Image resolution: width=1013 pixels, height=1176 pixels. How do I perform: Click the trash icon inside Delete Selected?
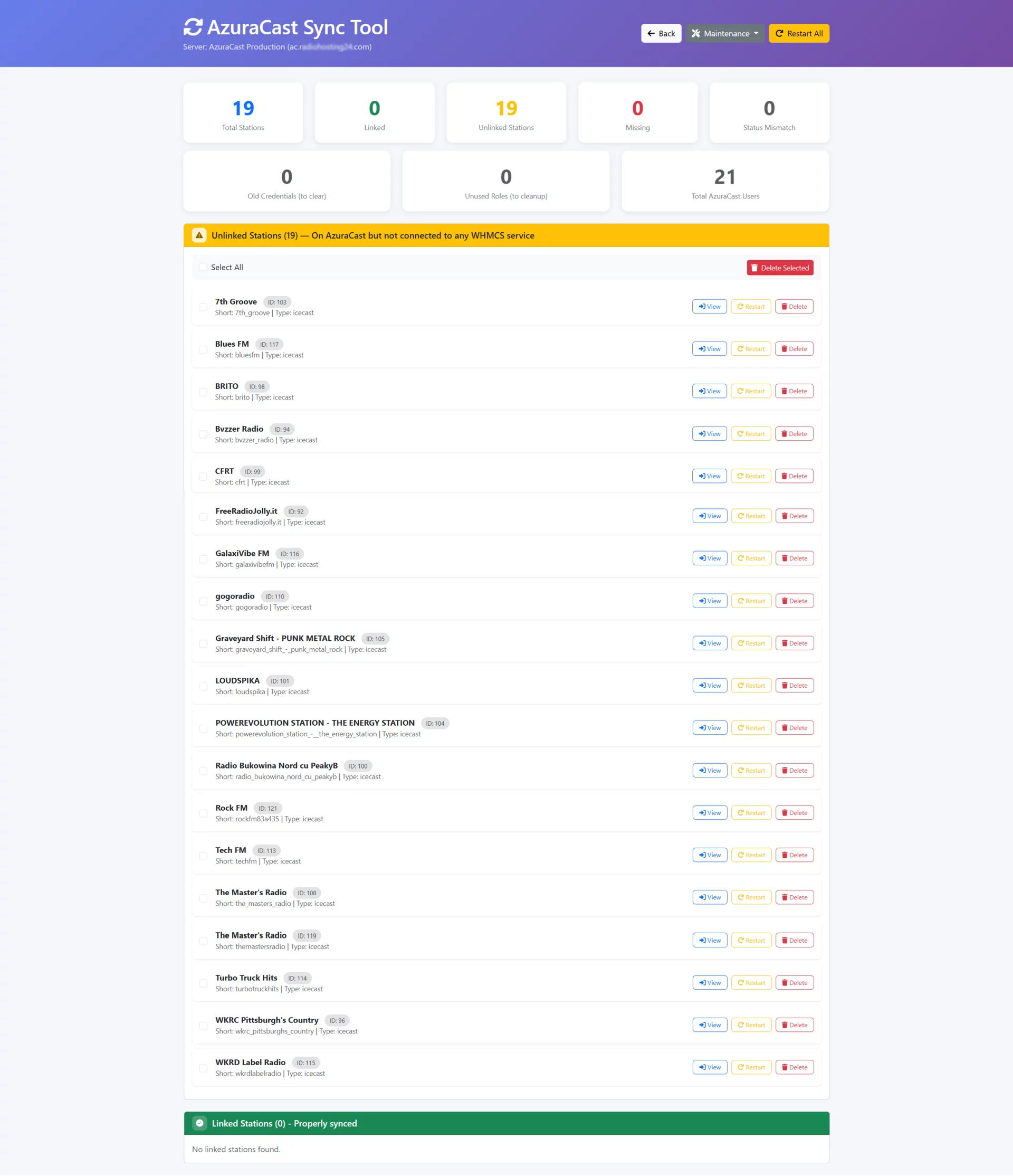tap(755, 267)
